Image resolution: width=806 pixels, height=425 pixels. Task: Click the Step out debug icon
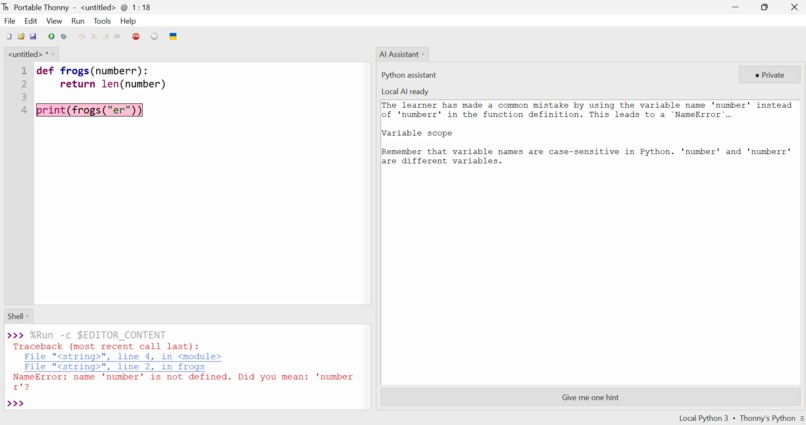pos(105,36)
